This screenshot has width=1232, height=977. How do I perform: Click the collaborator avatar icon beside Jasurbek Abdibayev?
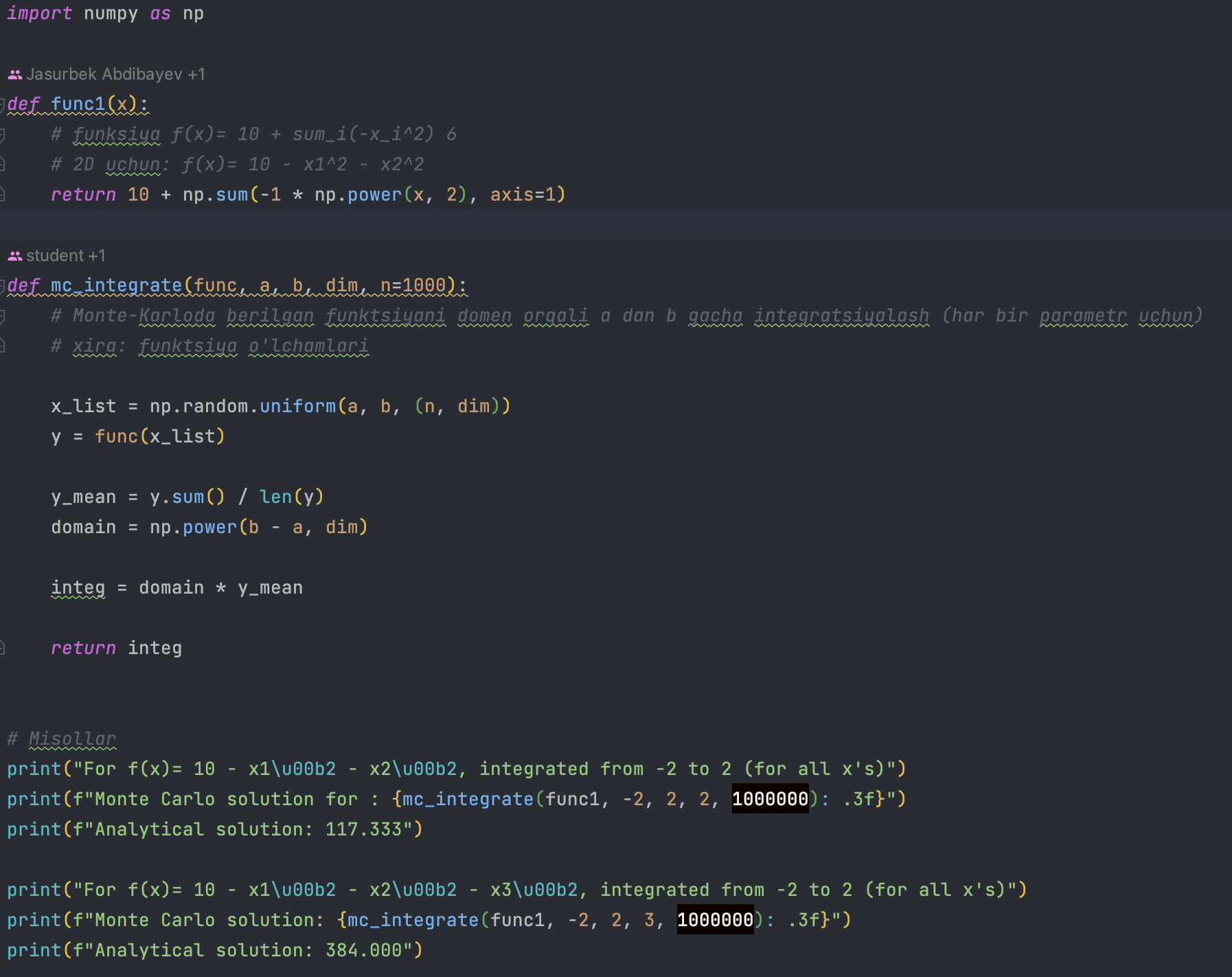15,74
